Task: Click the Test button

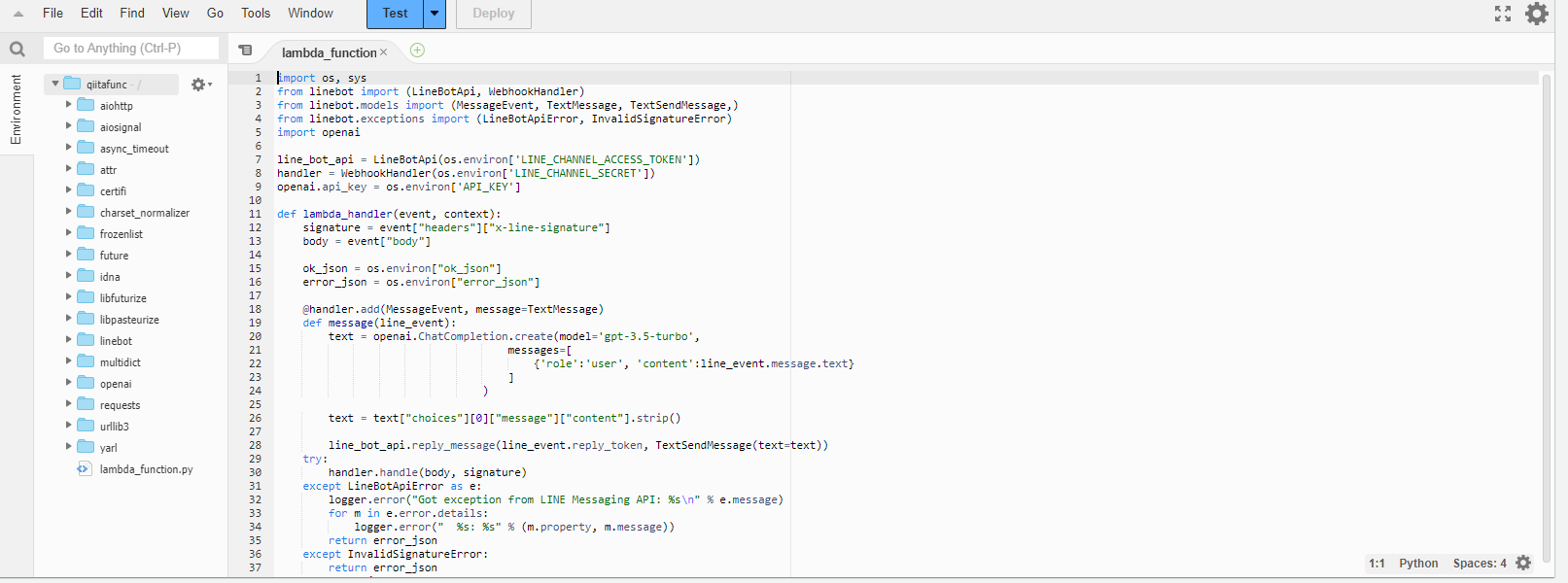Action: [x=395, y=14]
